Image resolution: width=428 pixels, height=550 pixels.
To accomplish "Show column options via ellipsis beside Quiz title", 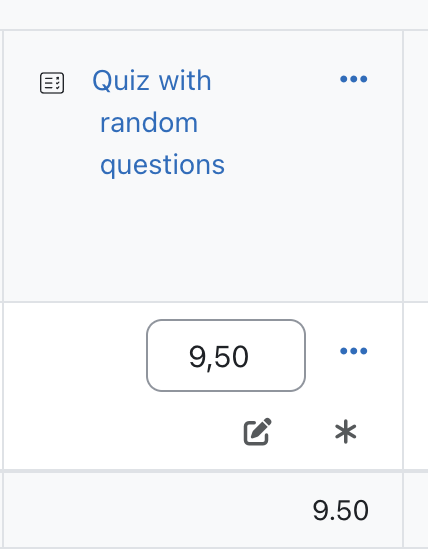I will click(x=354, y=79).
